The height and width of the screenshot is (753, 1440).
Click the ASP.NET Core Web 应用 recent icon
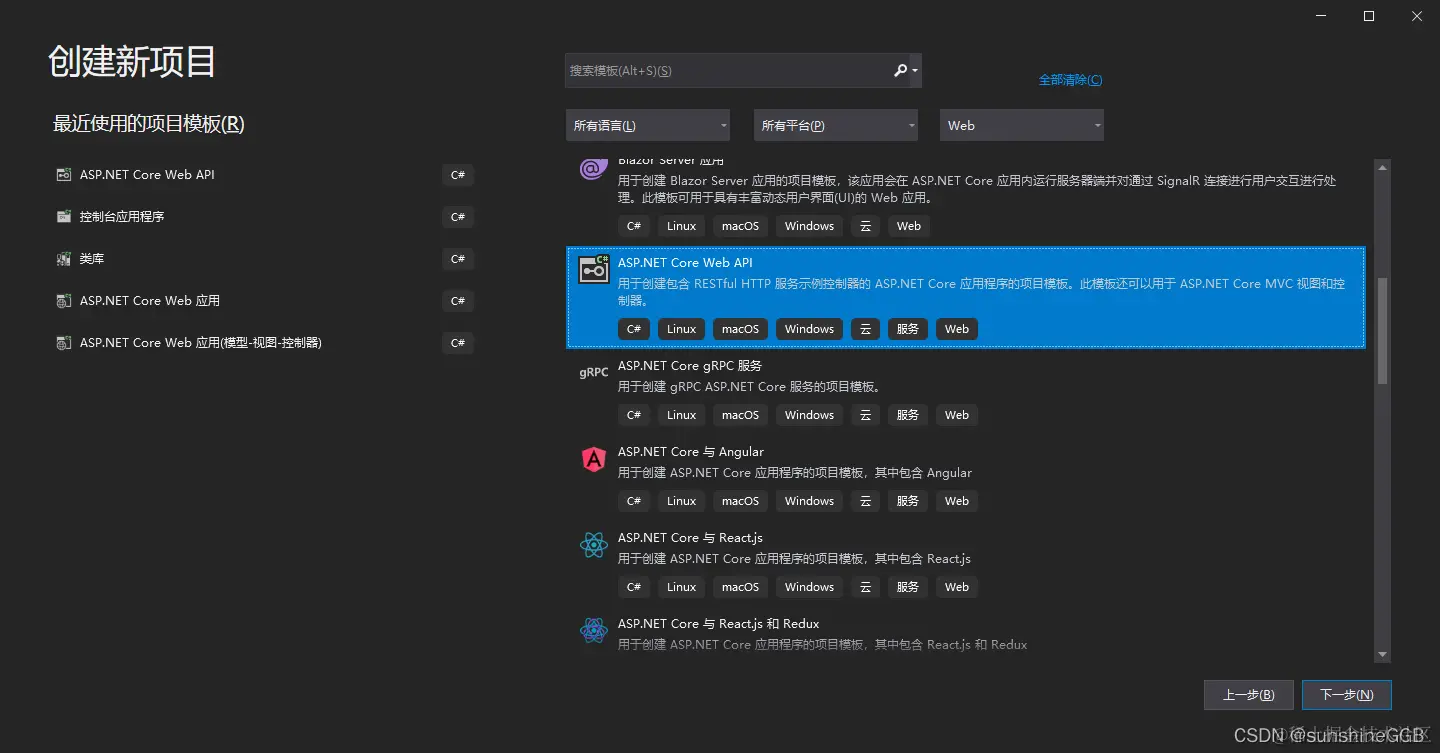[x=63, y=301]
